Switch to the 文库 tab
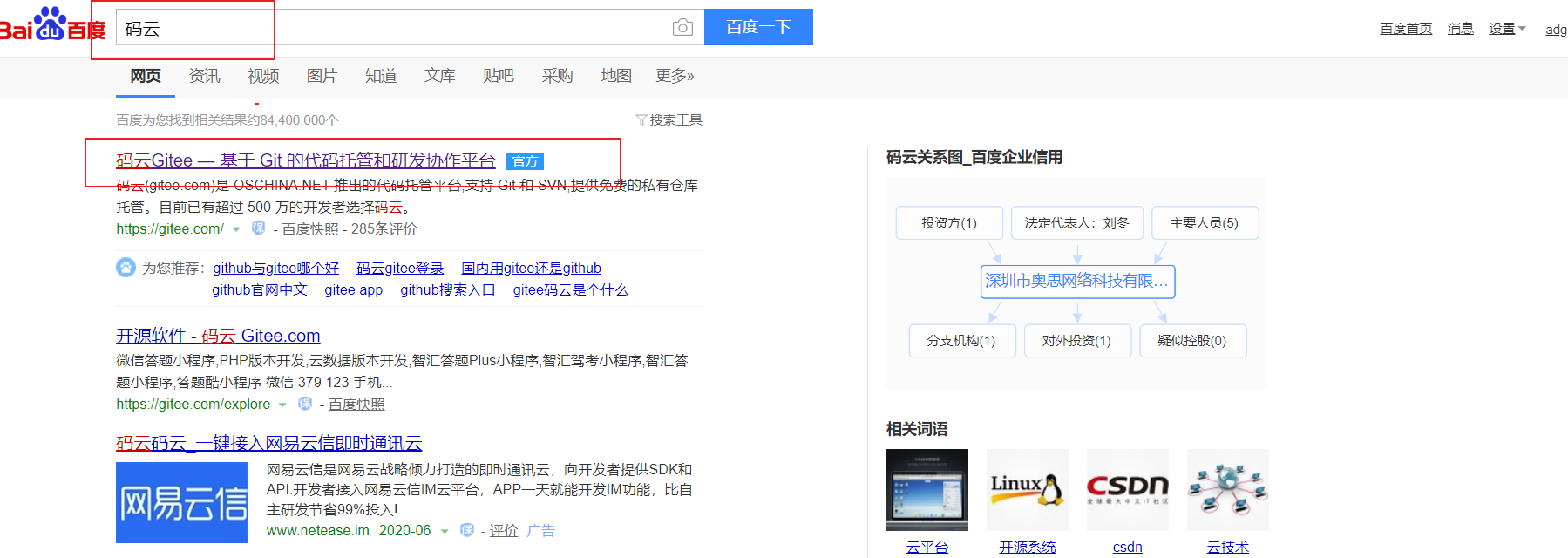This screenshot has width=1568, height=558. (x=439, y=76)
